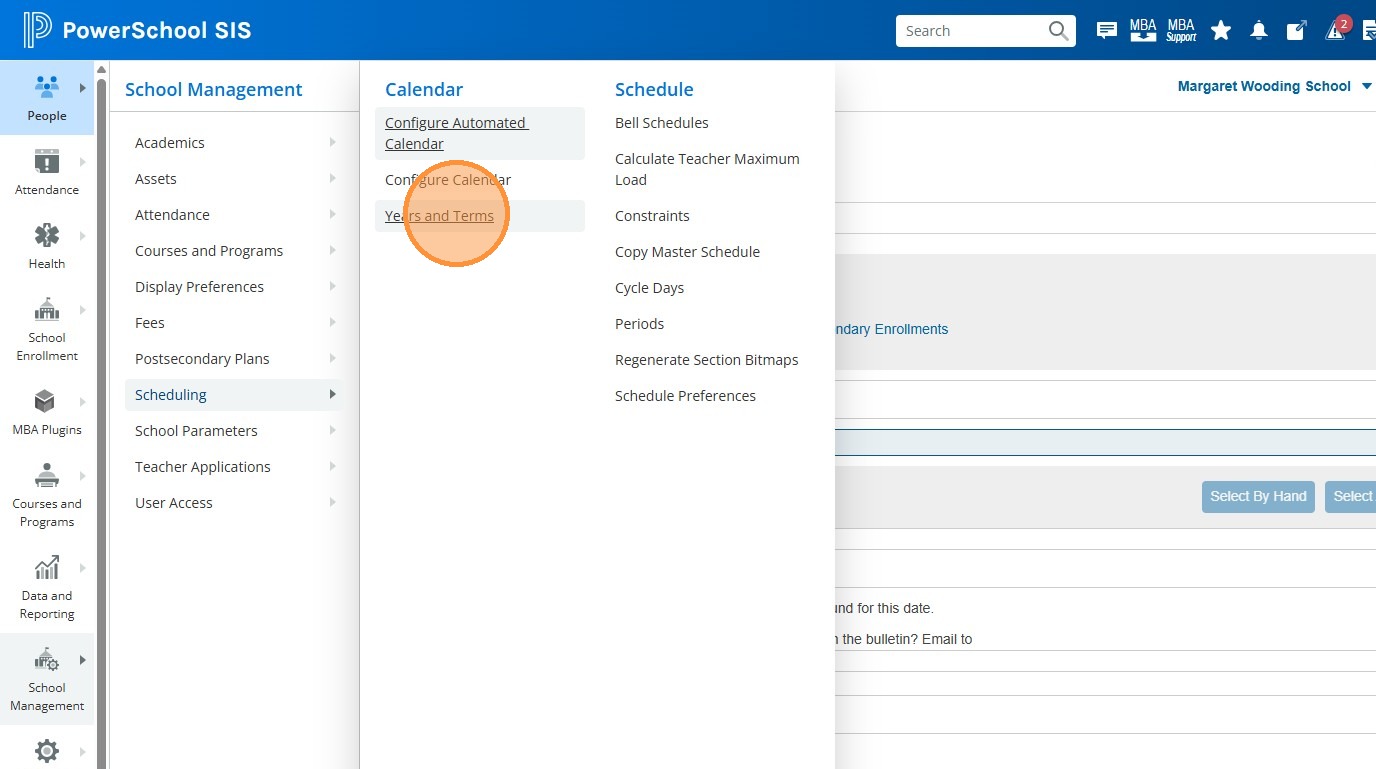Click the Calendar section heading
Viewport: 1376px width, 769px height.
tap(424, 90)
